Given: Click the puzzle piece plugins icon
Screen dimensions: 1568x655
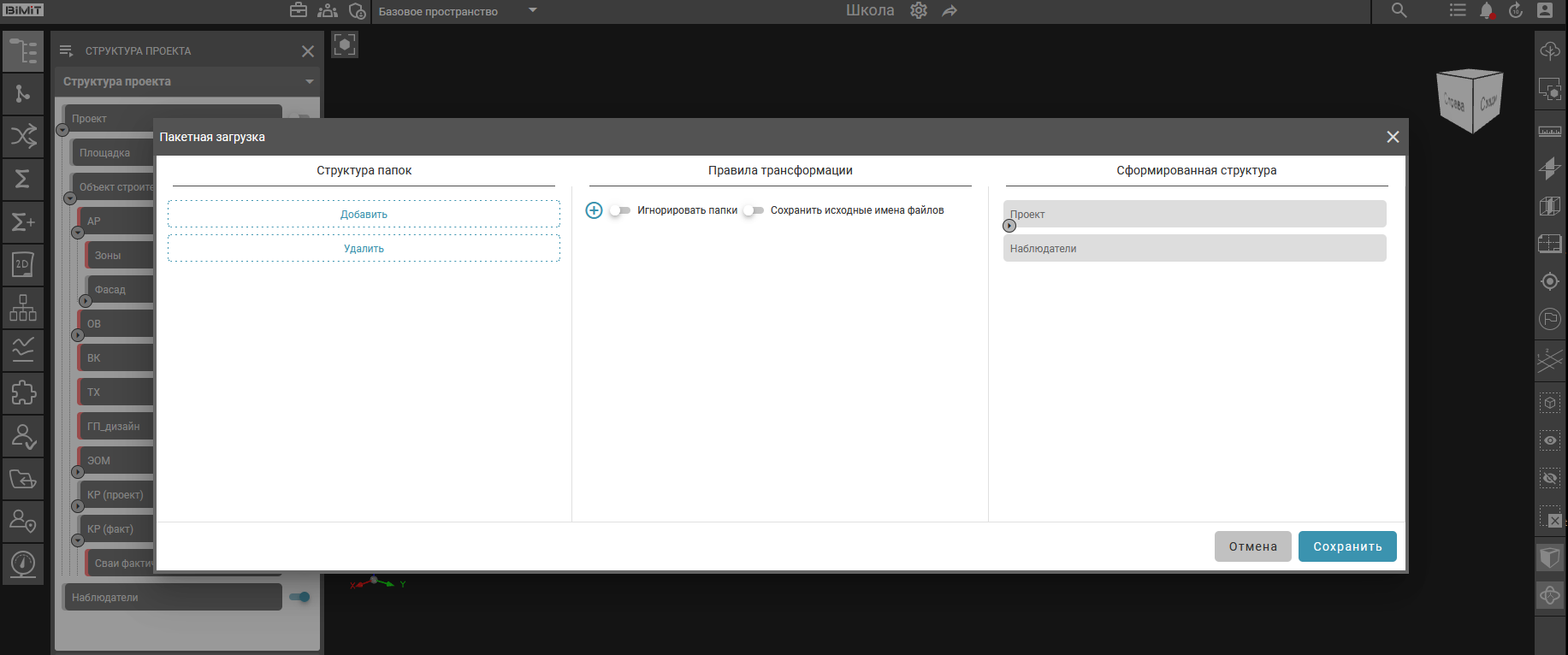Looking at the screenshot, I should click(x=23, y=392).
